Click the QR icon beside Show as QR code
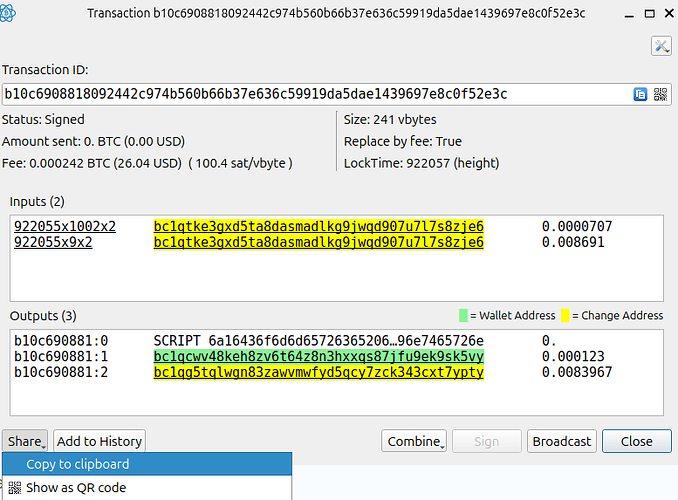The image size is (678, 500). point(15,488)
